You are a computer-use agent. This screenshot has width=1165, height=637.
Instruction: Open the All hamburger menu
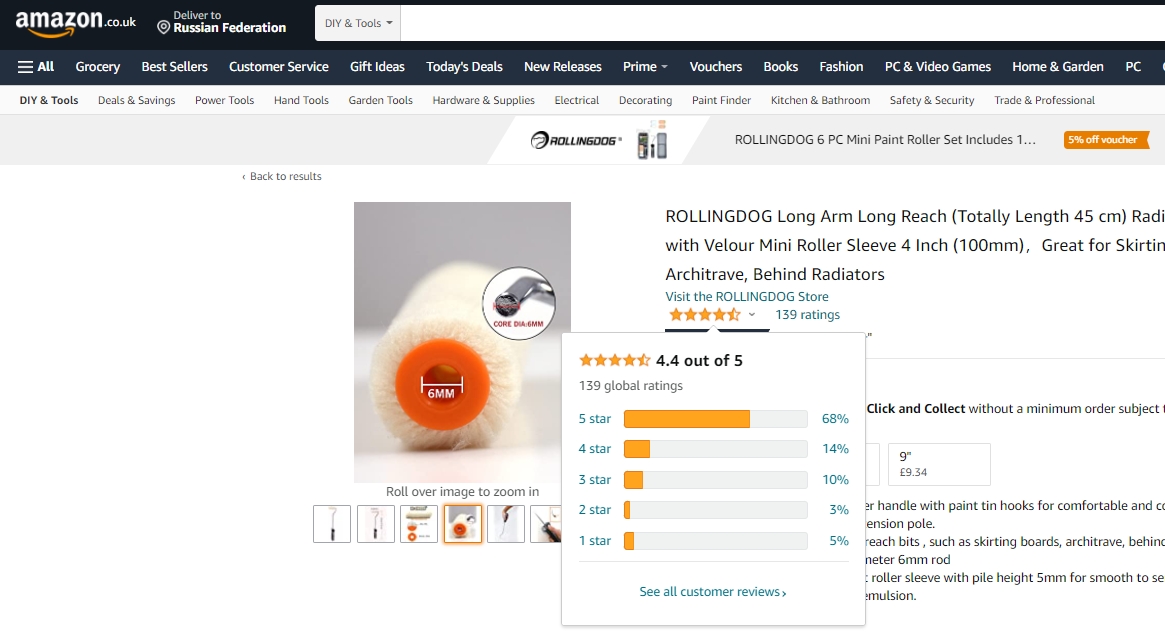[x=36, y=67]
